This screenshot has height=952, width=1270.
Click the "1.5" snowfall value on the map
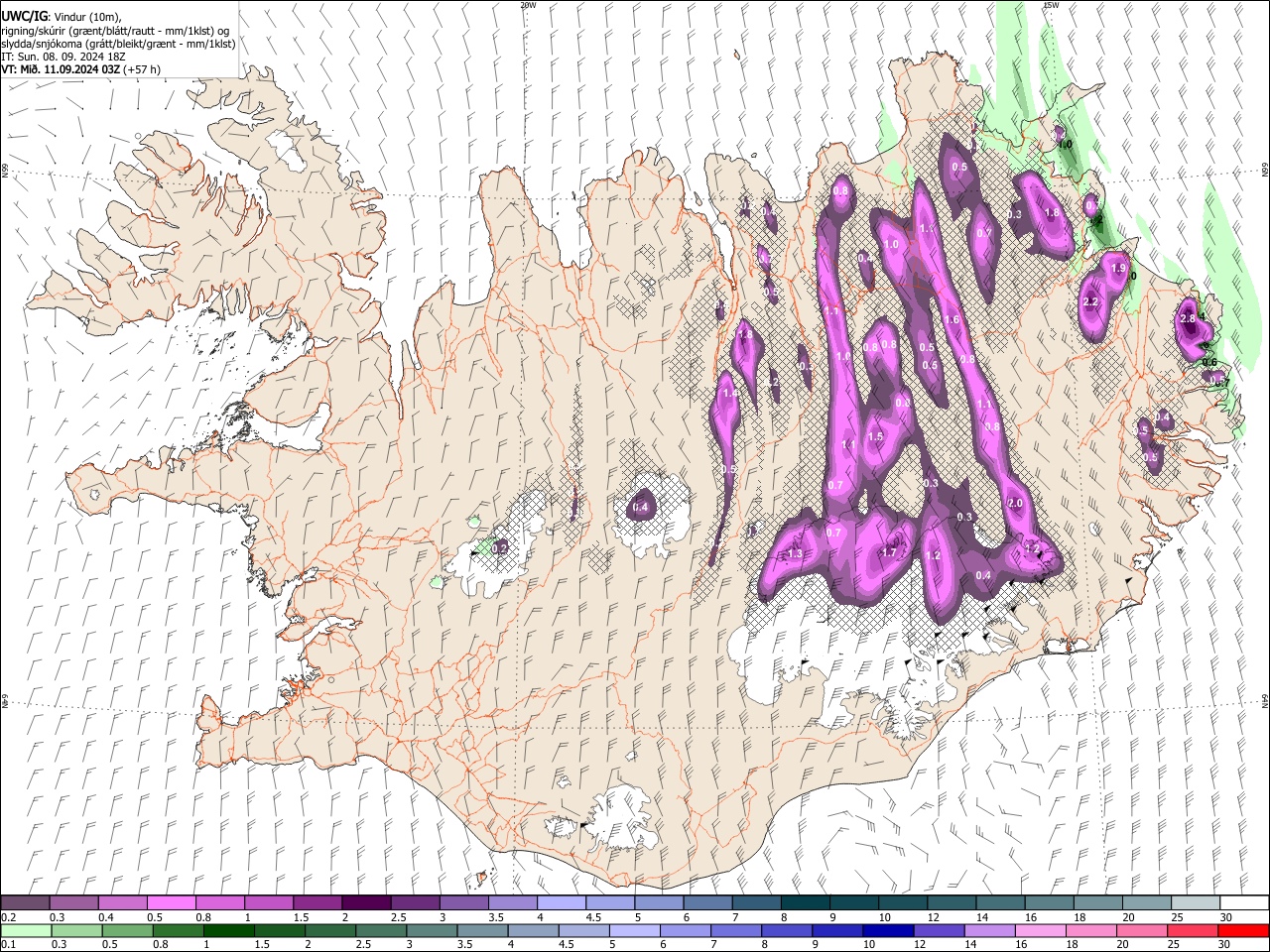pos(875,437)
